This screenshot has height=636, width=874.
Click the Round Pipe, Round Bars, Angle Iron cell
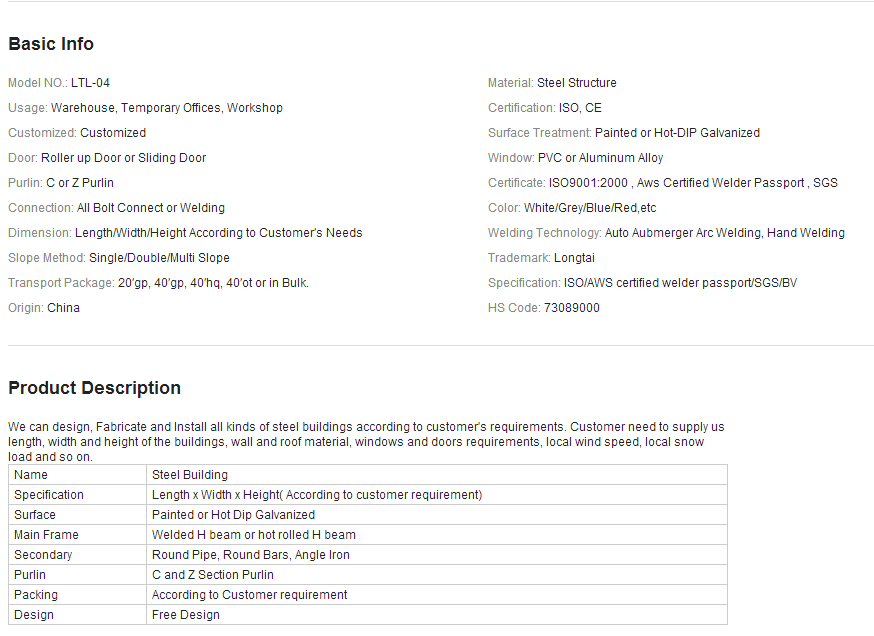pos(436,555)
